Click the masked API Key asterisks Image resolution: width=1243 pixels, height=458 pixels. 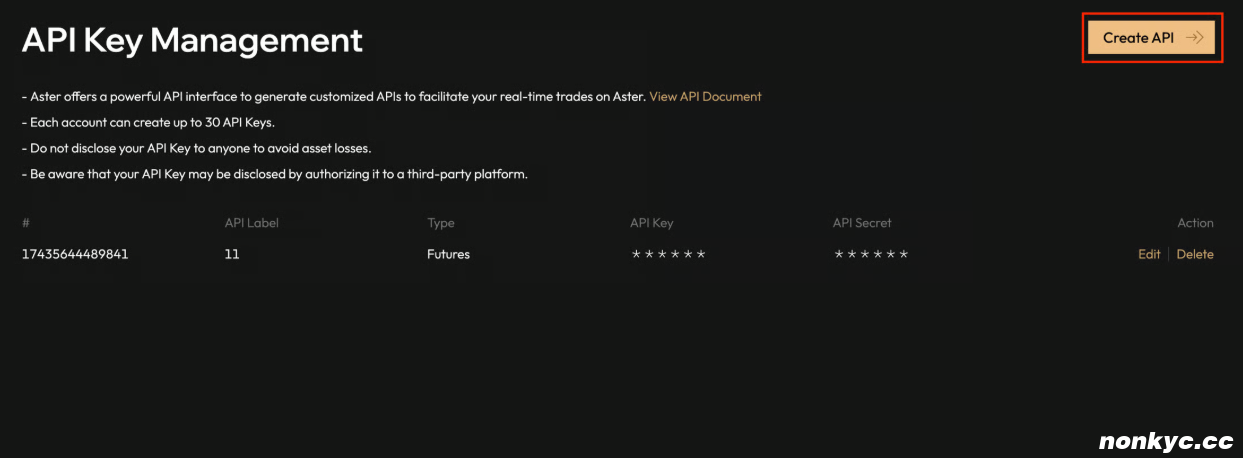tap(668, 254)
